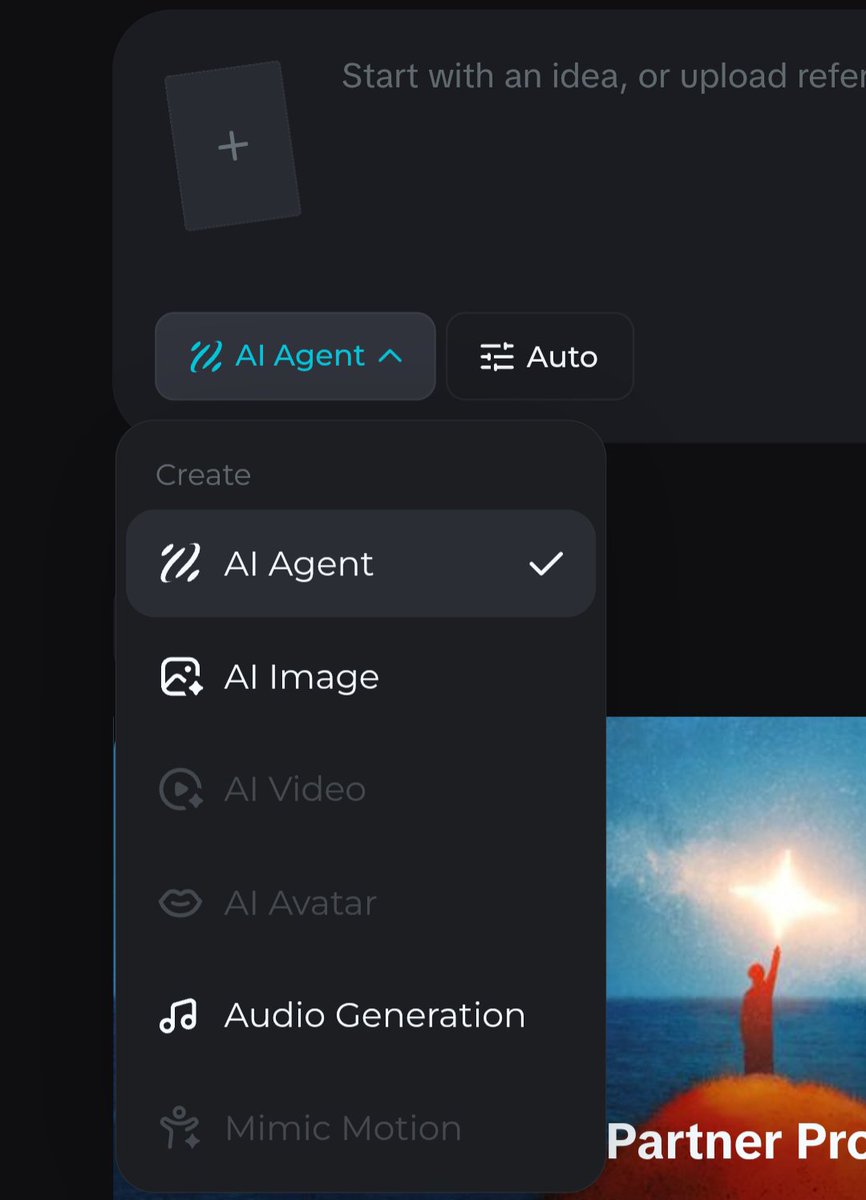
Task: Click the plus icon to upload reference
Action: (232, 146)
